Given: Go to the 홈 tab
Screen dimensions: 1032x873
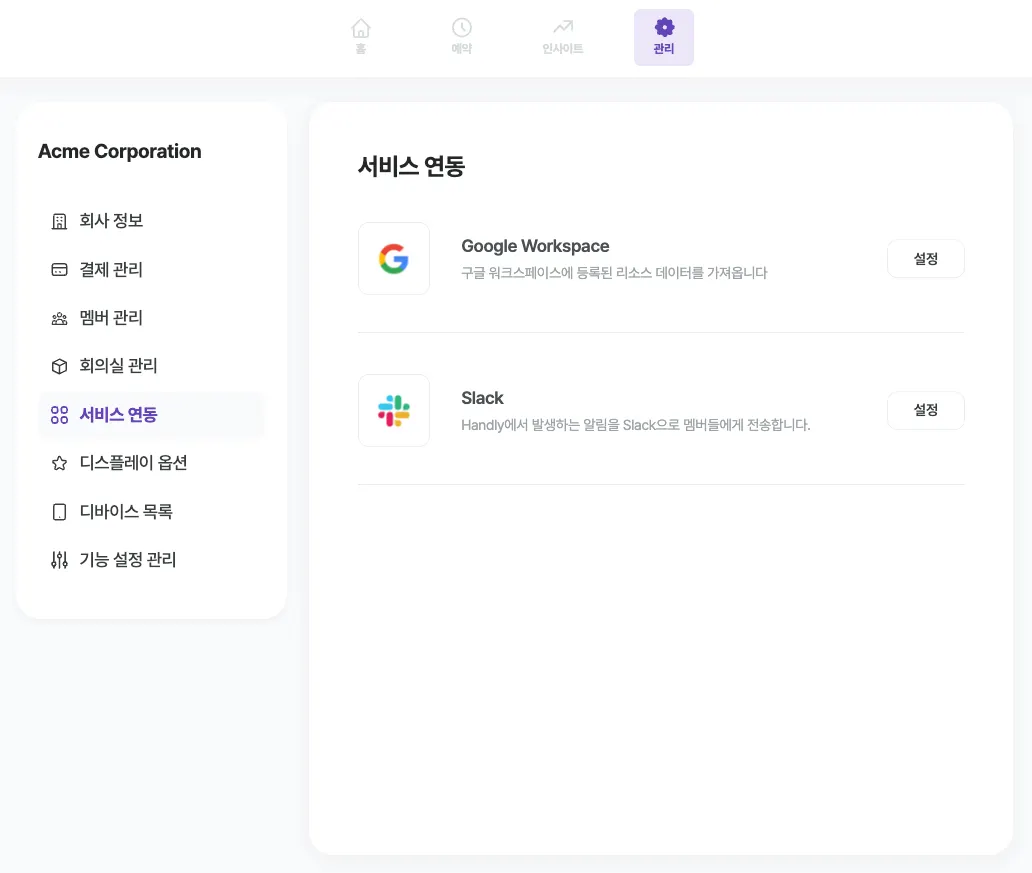Looking at the screenshot, I should pos(361,37).
